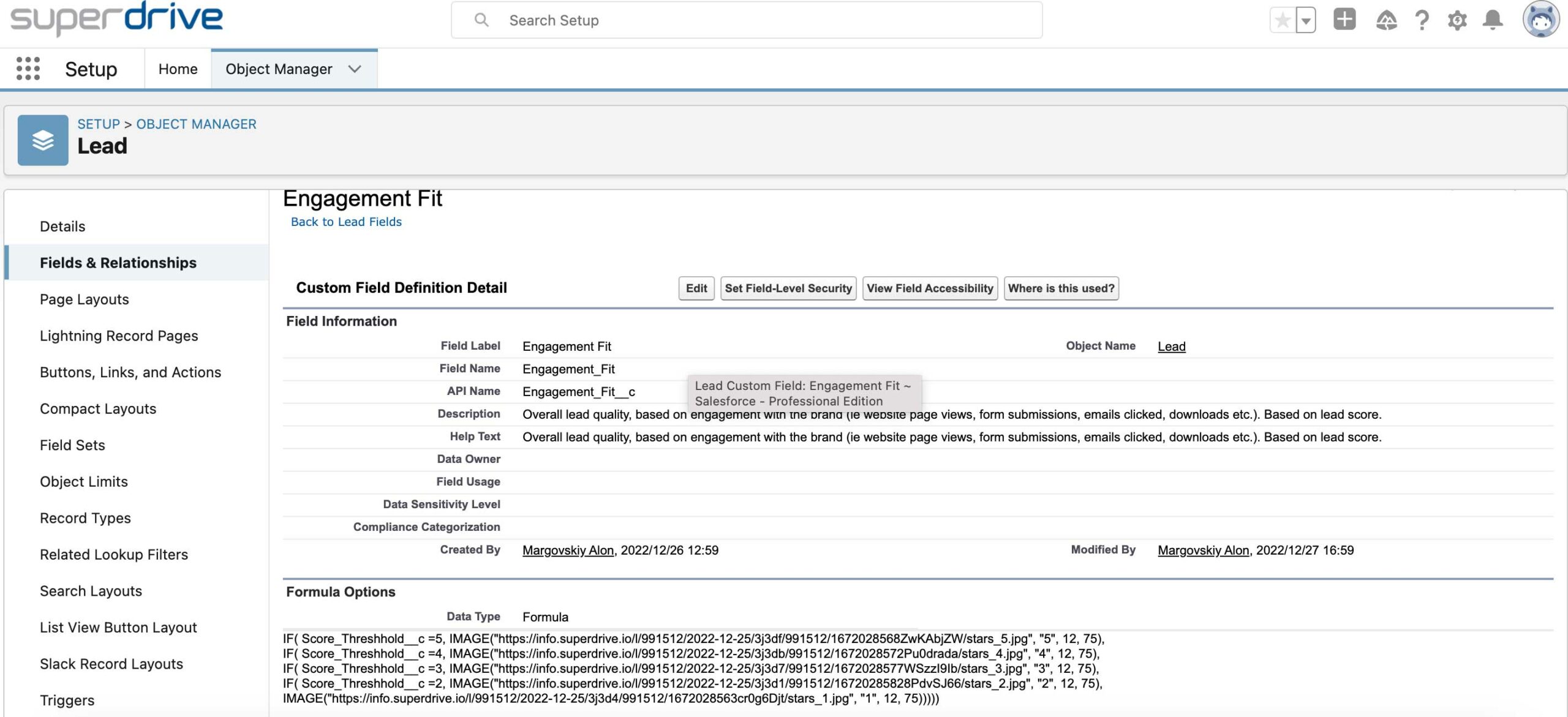
Task: Click the Edit button
Action: point(696,288)
